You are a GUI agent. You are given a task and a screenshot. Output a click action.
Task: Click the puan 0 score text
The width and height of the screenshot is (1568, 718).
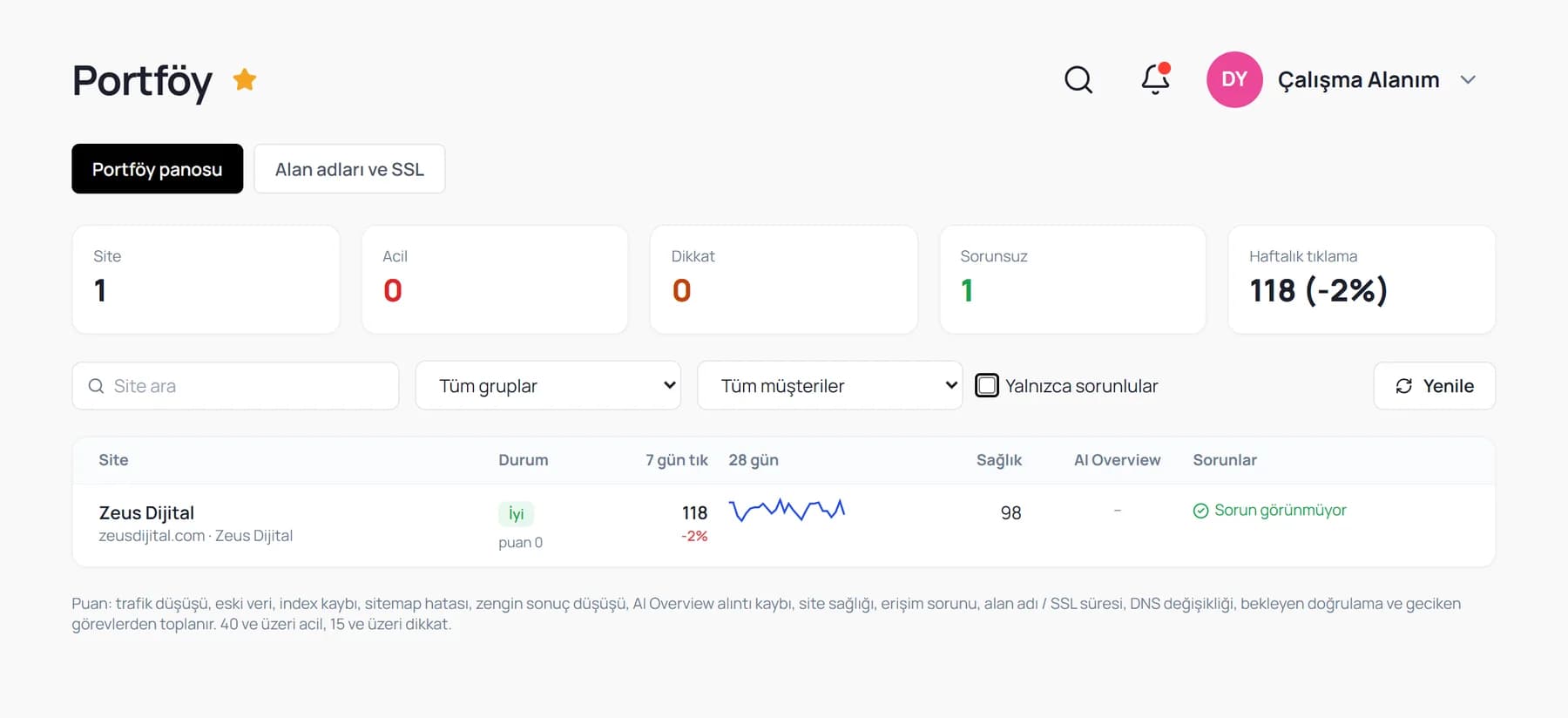pyautogui.click(x=520, y=543)
